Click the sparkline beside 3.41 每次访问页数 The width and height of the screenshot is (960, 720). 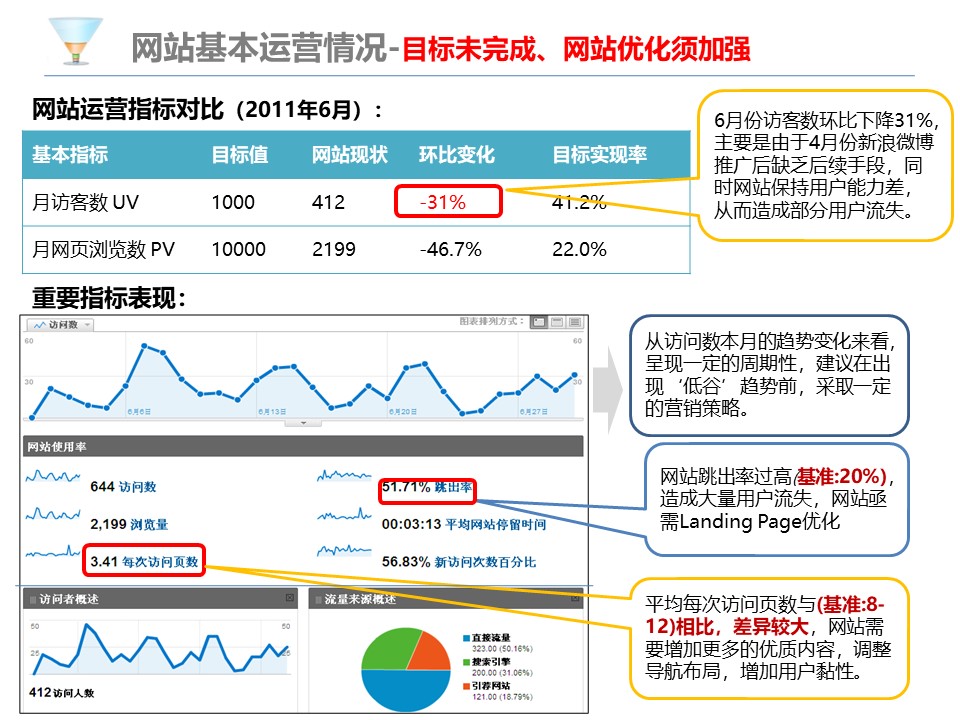[x=53, y=551]
